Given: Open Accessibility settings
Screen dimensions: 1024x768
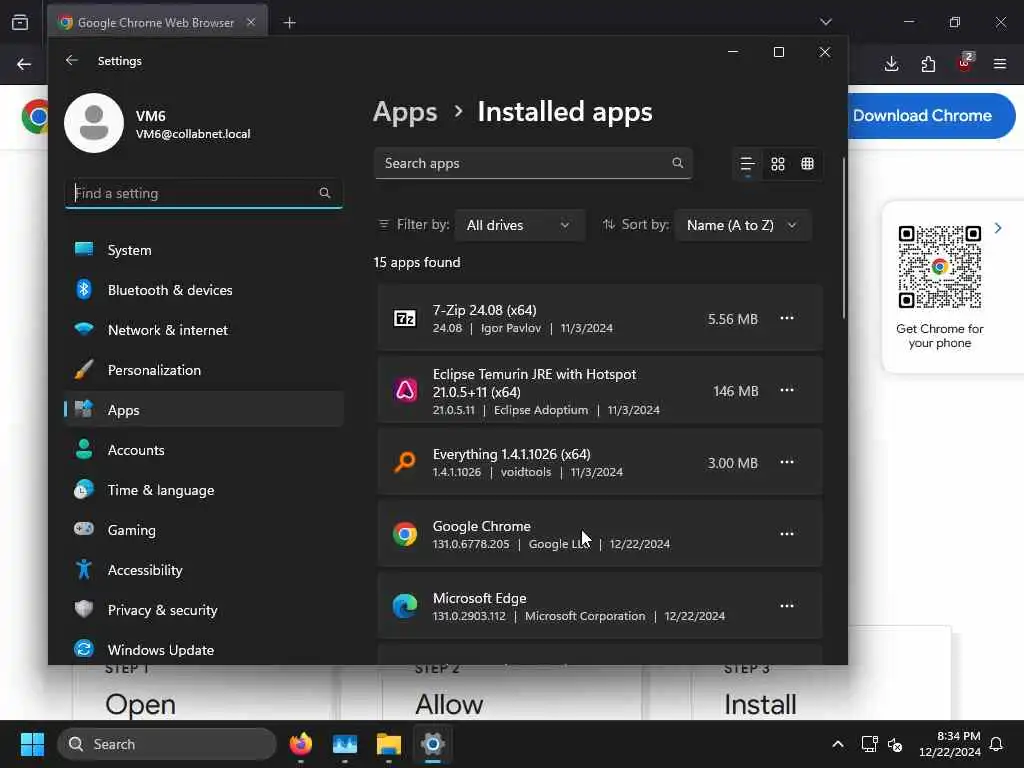Looking at the screenshot, I should click(204, 570).
